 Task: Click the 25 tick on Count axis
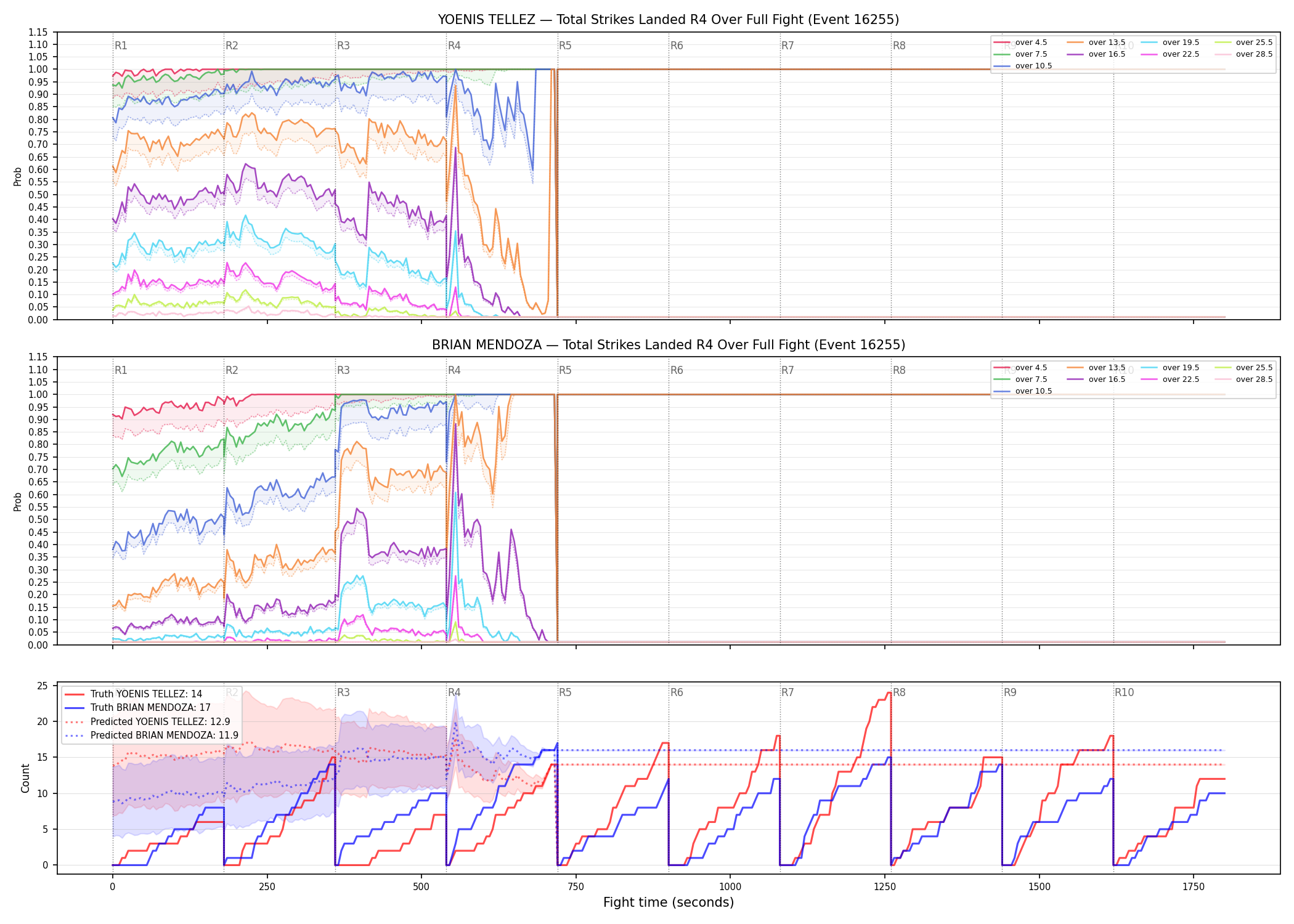point(43,686)
